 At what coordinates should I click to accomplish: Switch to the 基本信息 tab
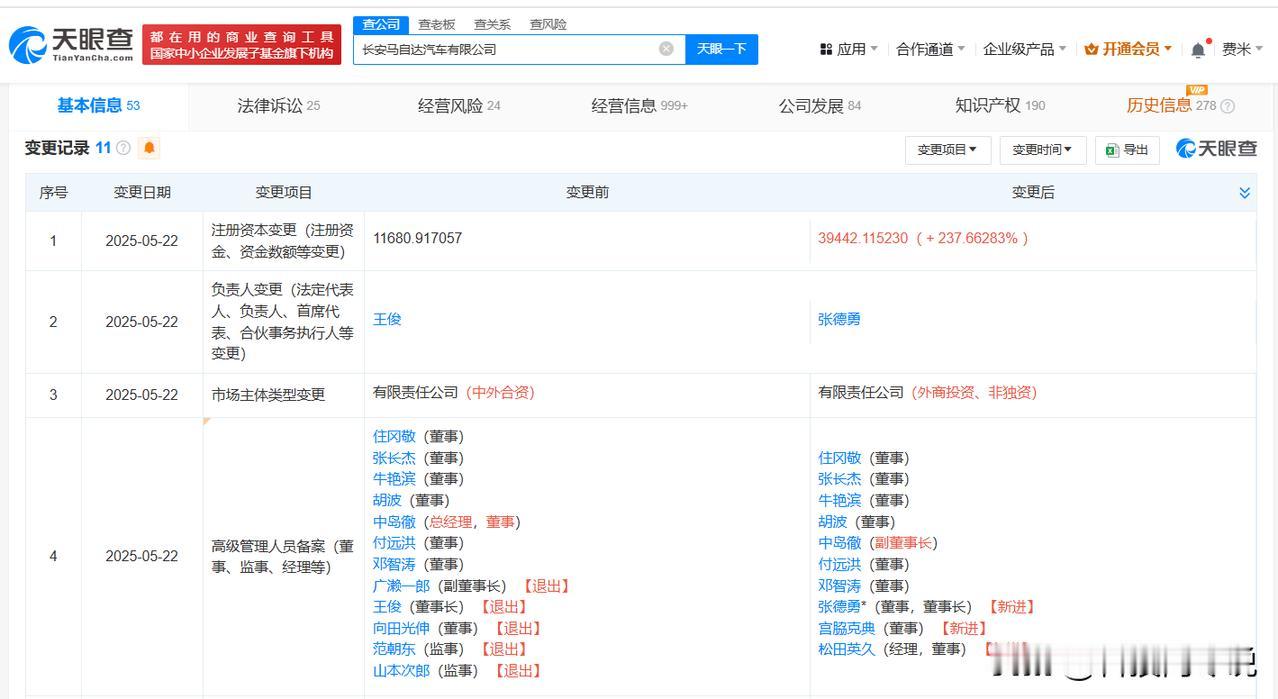click(x=98, y=105)
